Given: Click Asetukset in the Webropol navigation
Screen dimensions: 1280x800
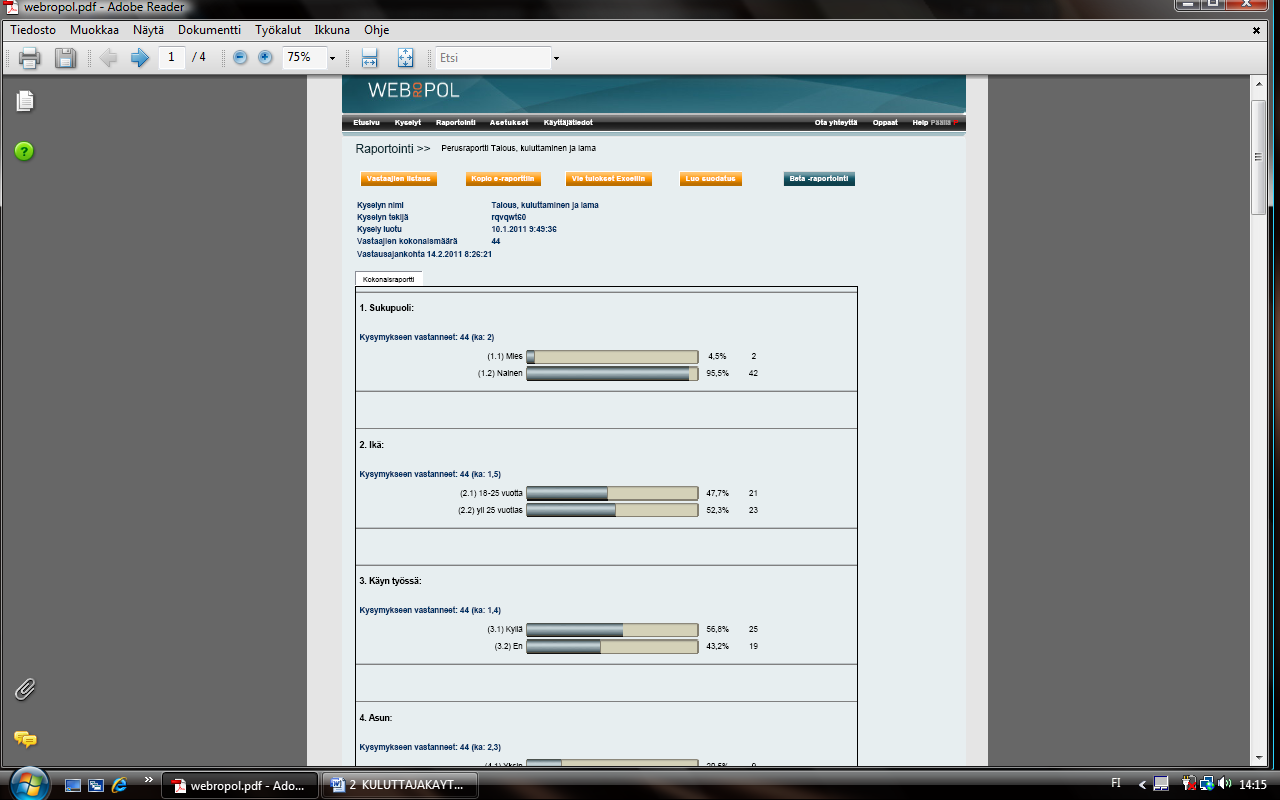Looking at the screenshot, I should 509,122.
